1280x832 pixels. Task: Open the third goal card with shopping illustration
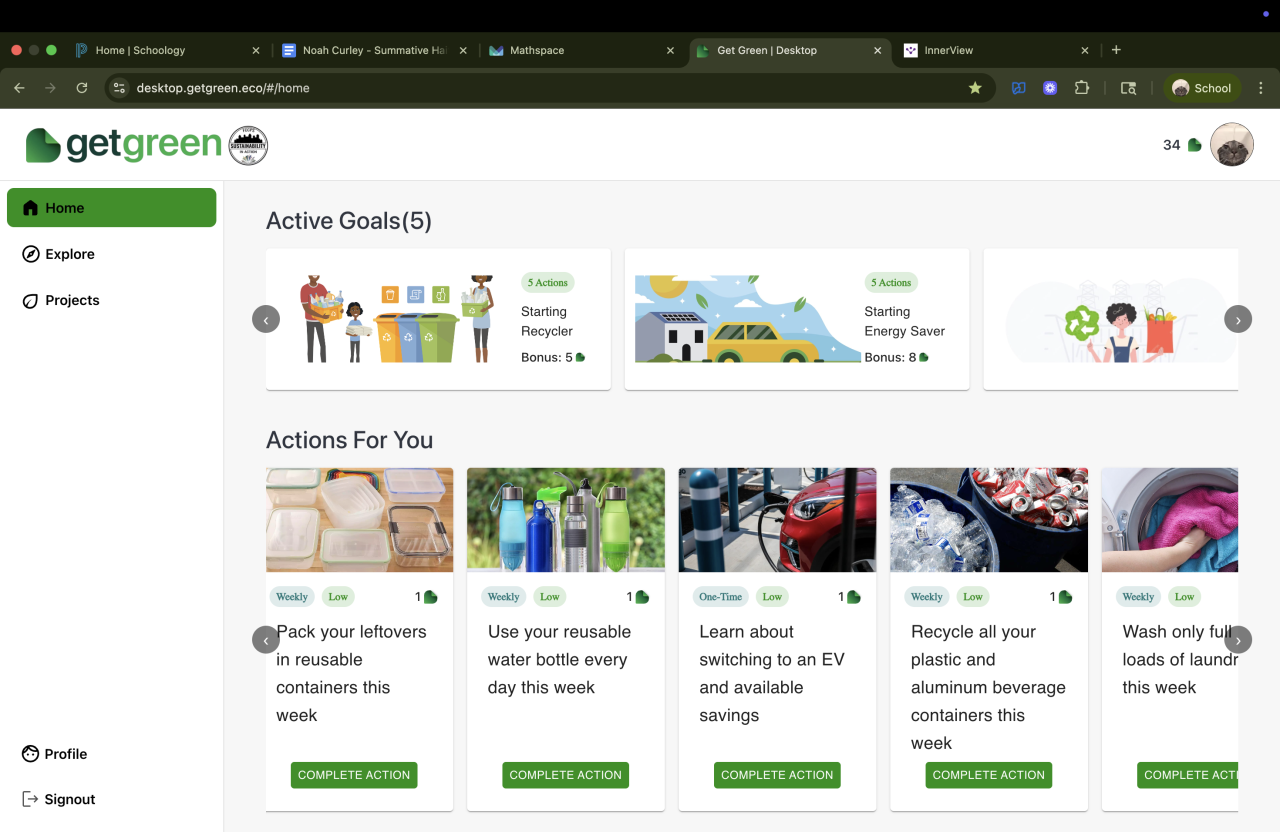(x=1111, y=319)
